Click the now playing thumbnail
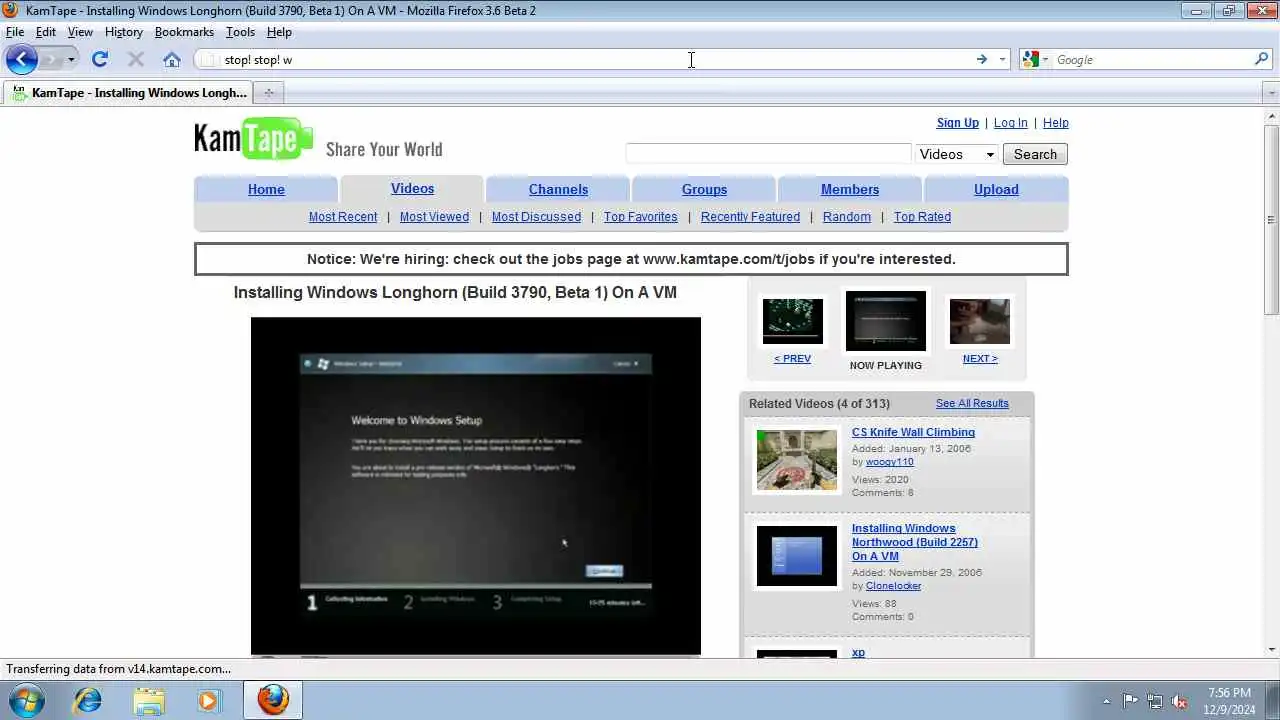This screenshot has height=720, width=1280. pos(886,321)
